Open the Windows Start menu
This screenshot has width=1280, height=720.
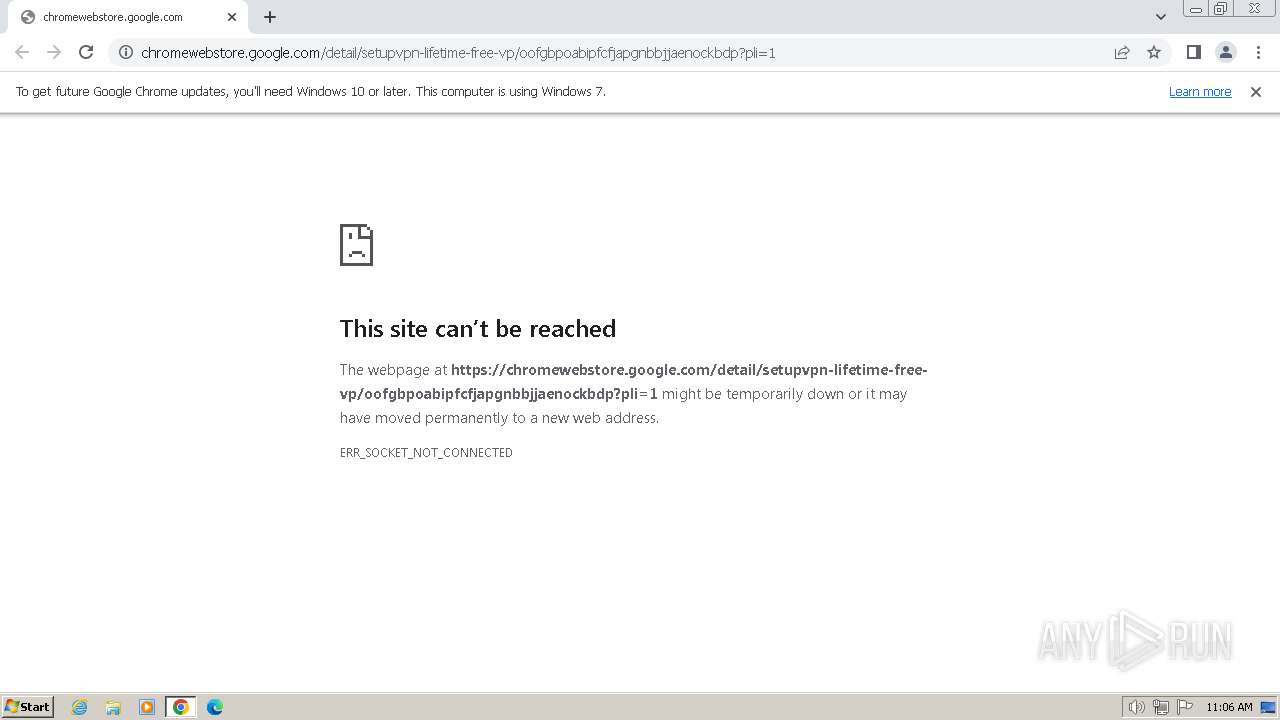[x=28, y=706]
